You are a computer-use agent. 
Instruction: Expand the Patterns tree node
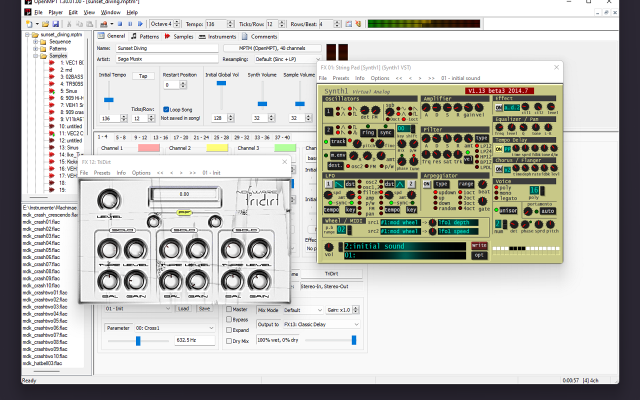click(x=36, y=49)
